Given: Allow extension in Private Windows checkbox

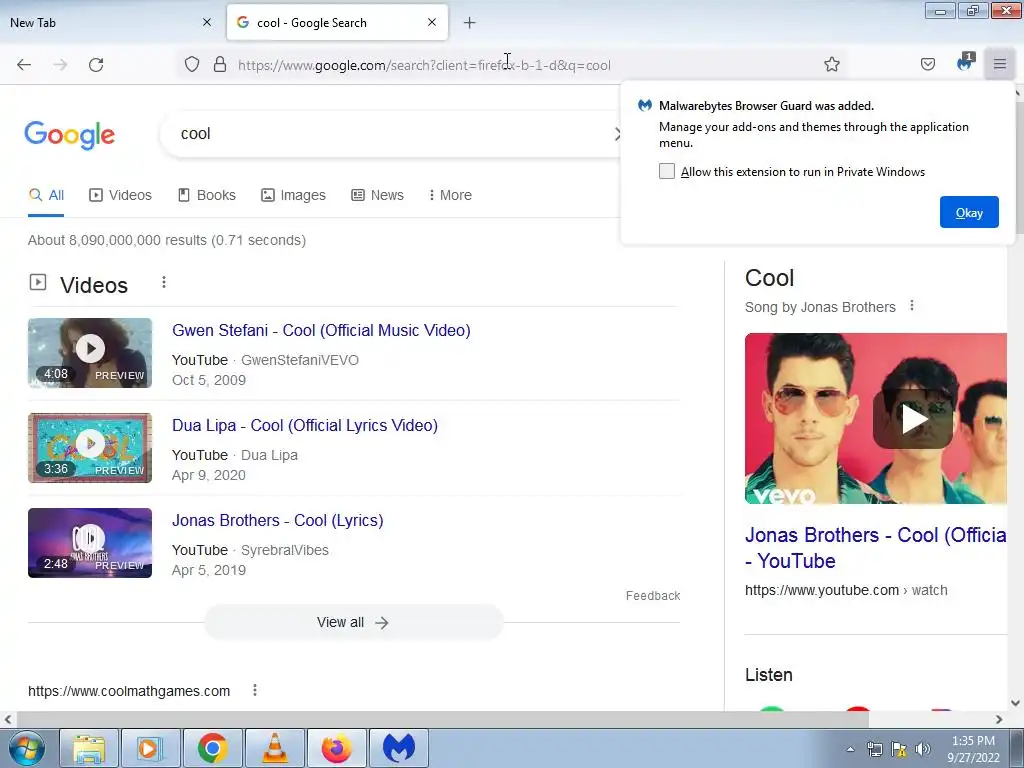Looking at the screenshot, I should tap(667, 171).
